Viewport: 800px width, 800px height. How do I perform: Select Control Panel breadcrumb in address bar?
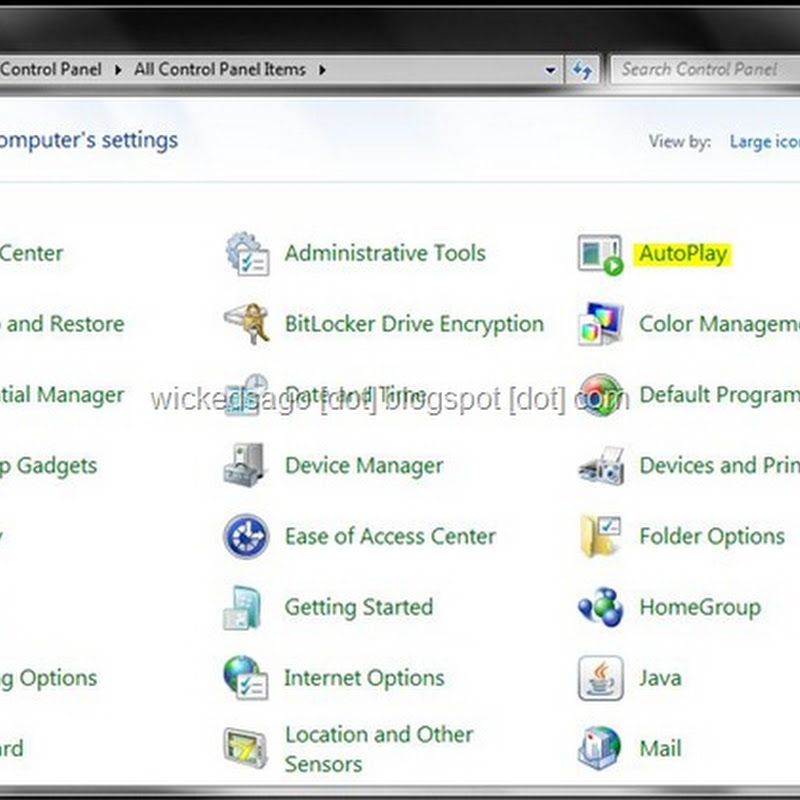(51, 69)
